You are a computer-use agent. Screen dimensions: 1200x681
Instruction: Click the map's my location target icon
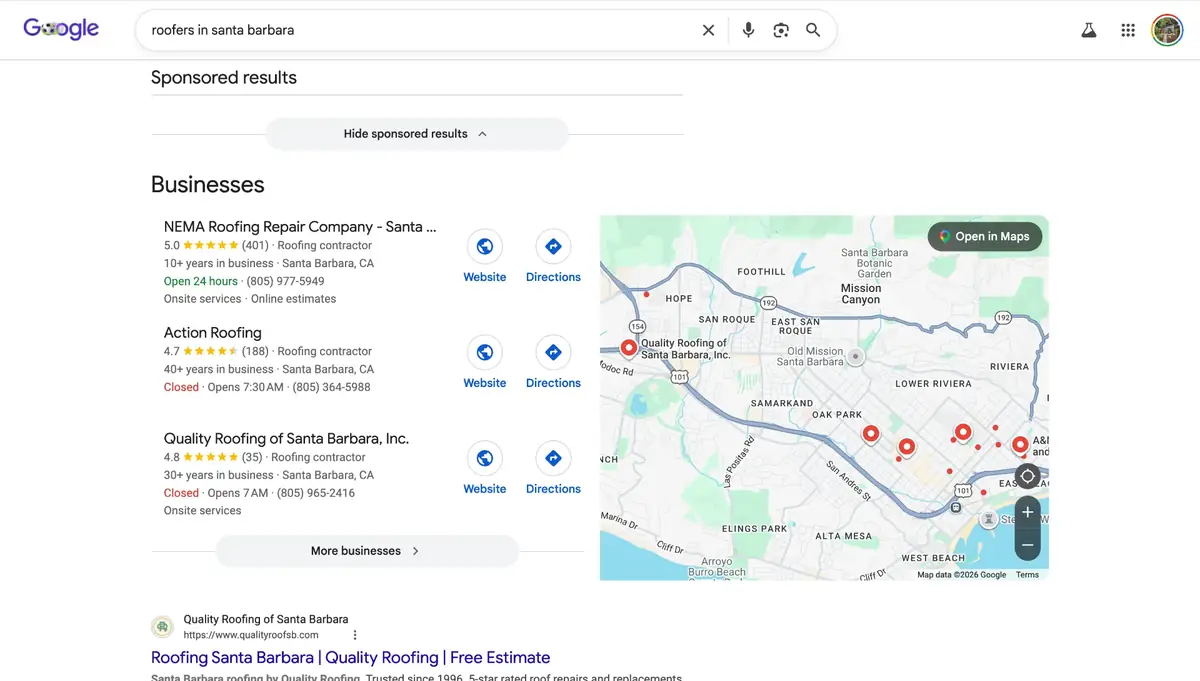1027,476
